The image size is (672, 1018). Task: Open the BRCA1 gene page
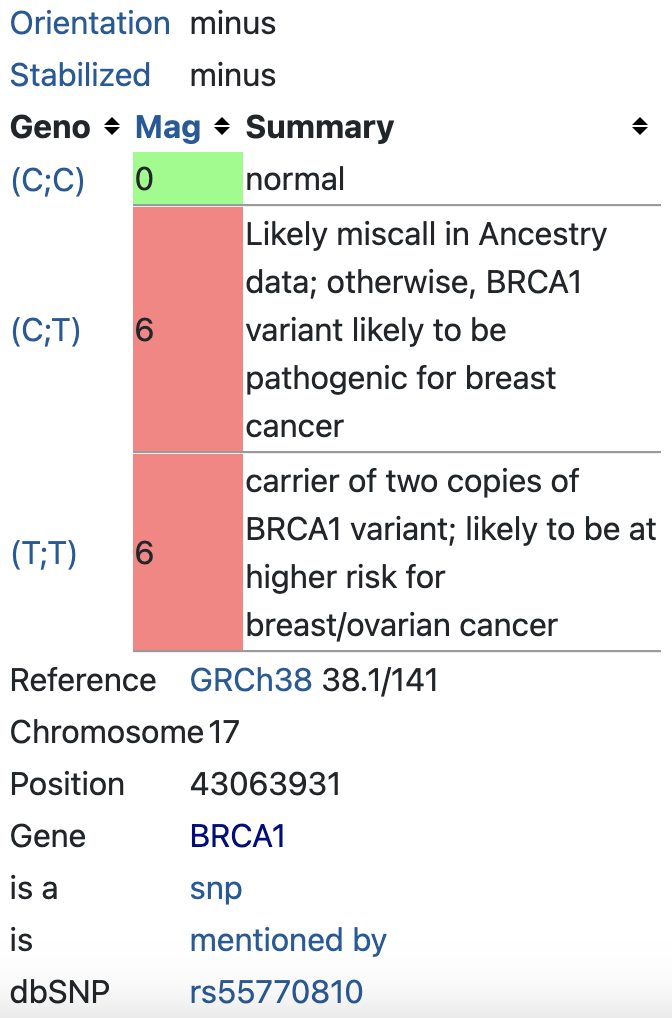pyautogui.click(x=237, y=836)
